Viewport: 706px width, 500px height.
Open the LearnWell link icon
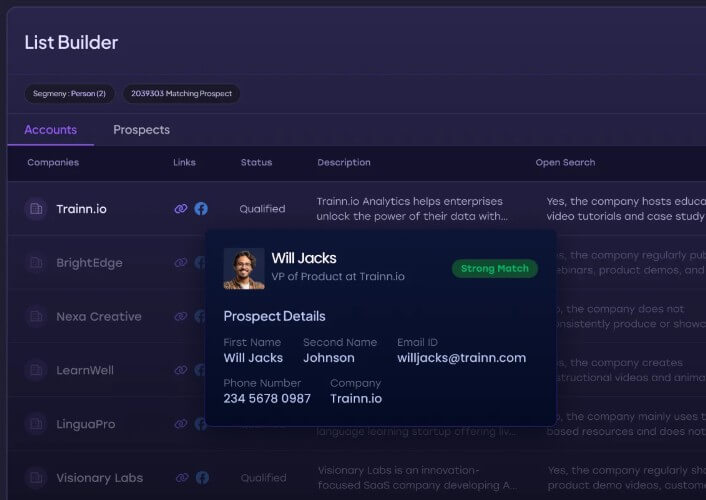click(x=181, y=370)
